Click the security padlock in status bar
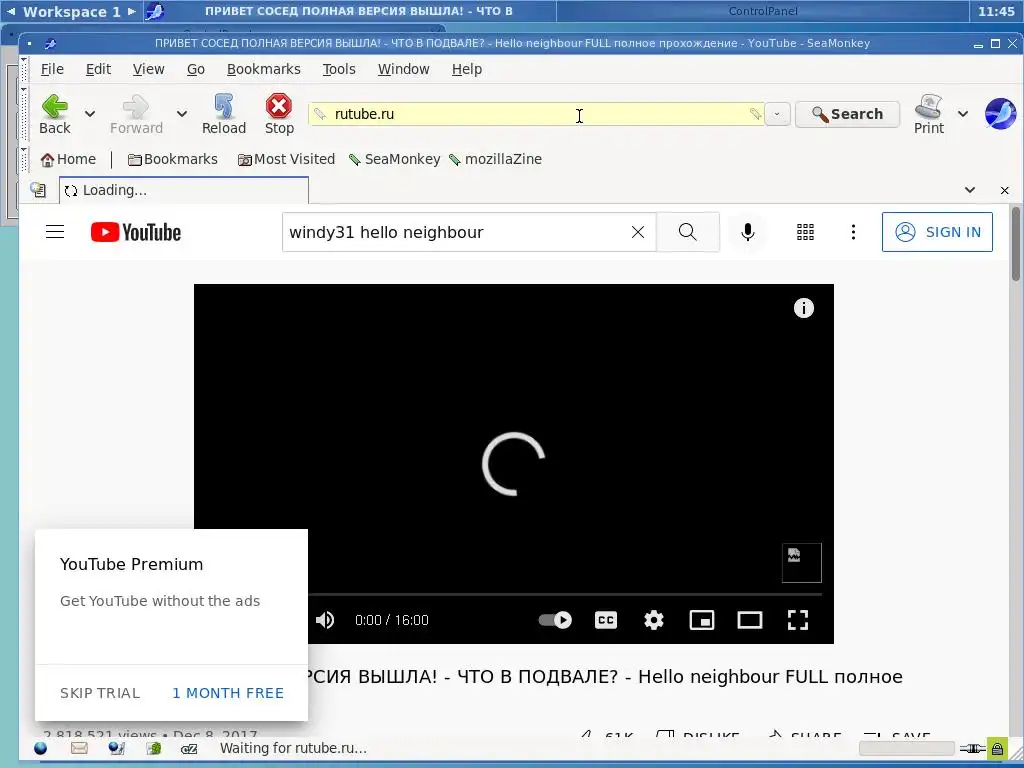Image resolution: width=1024 pixels, height=768 pixels. 997,748
